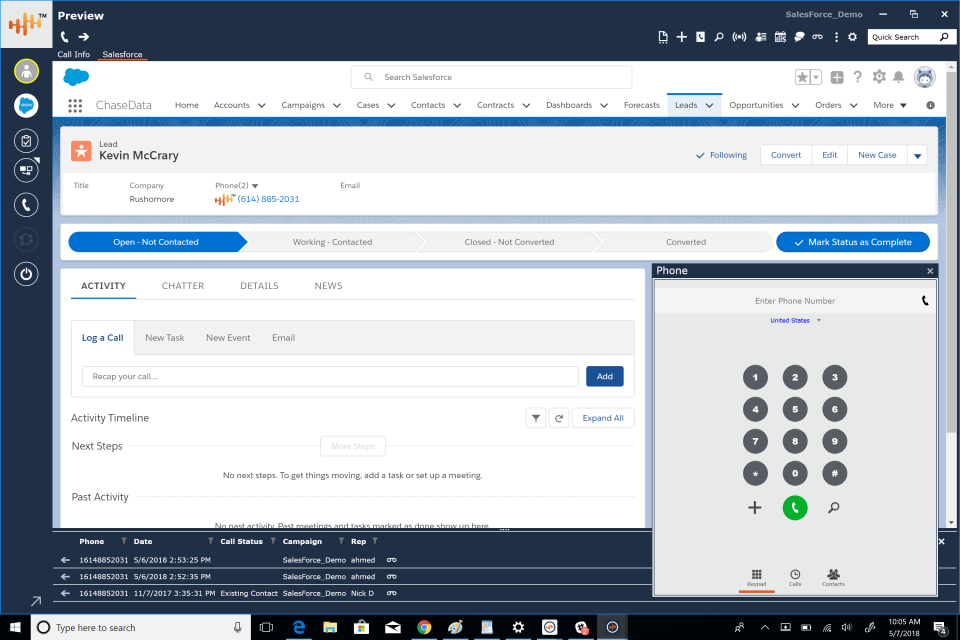Open the vertical dots menu in top toolbar
Screen dimensions: 960x640
tap(836, 37)
